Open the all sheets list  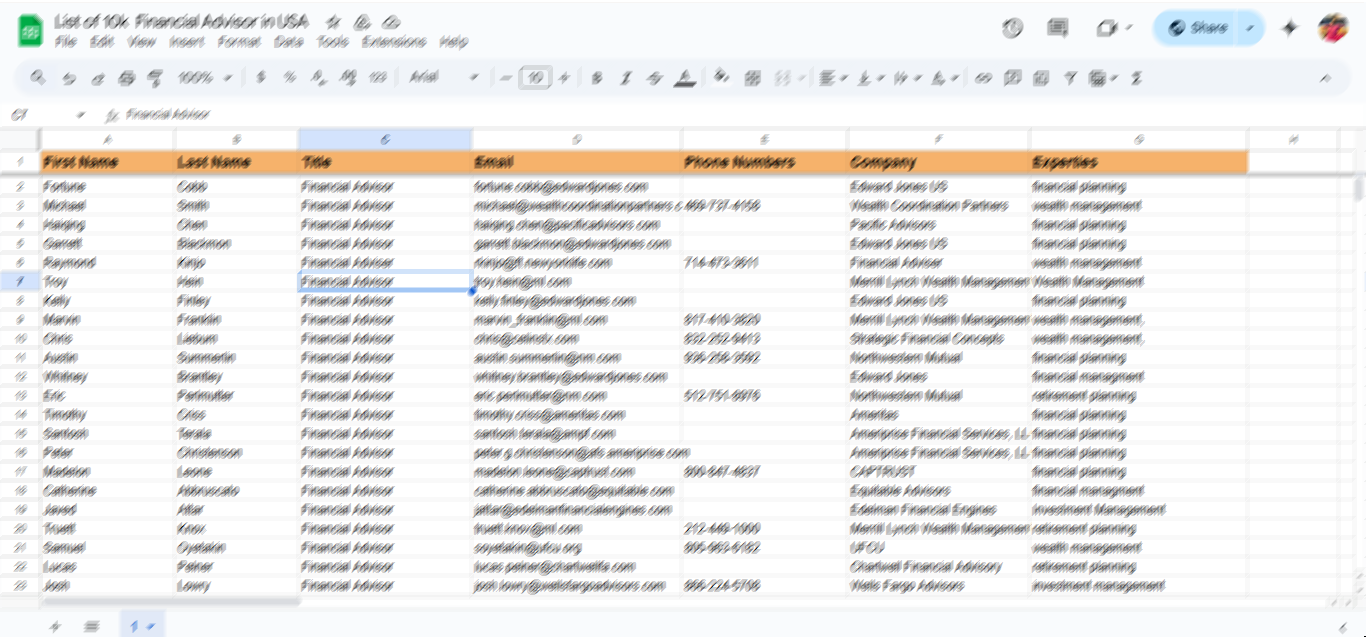(91, 626)
